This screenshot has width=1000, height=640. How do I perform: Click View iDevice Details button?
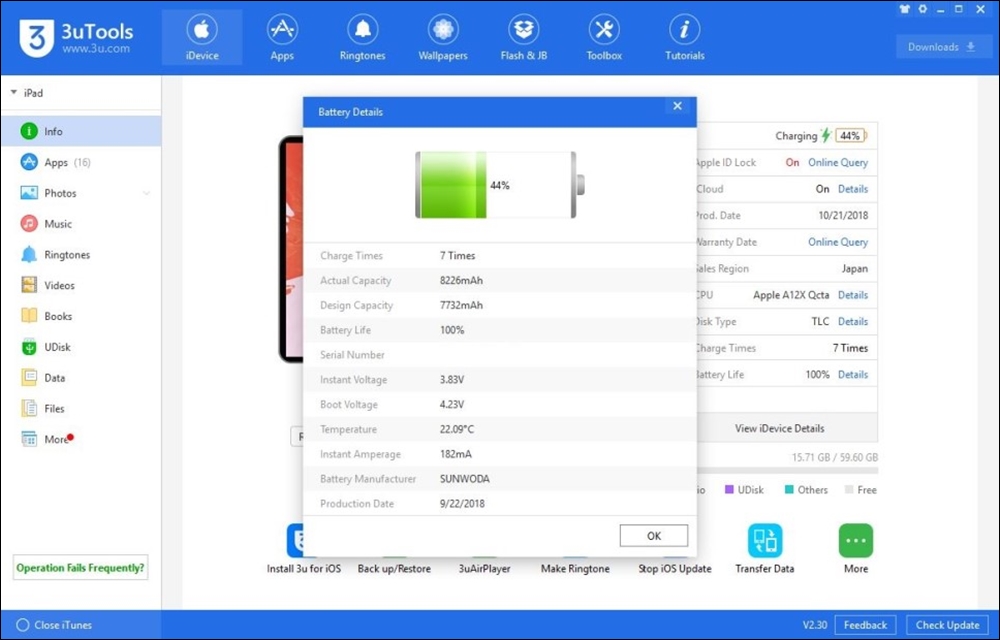click(786, 428)
